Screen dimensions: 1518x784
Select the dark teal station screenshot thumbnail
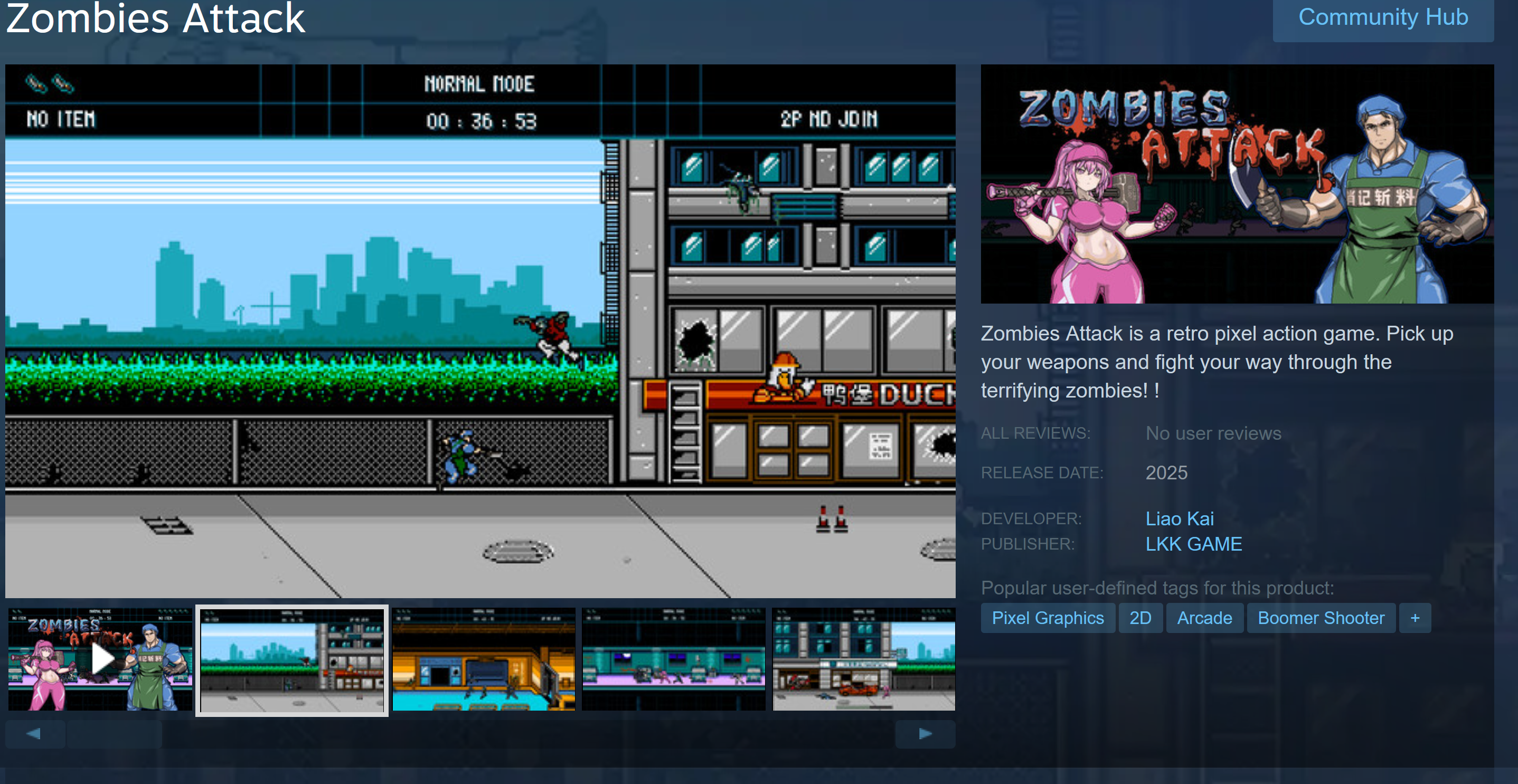(x=674, y=659)
